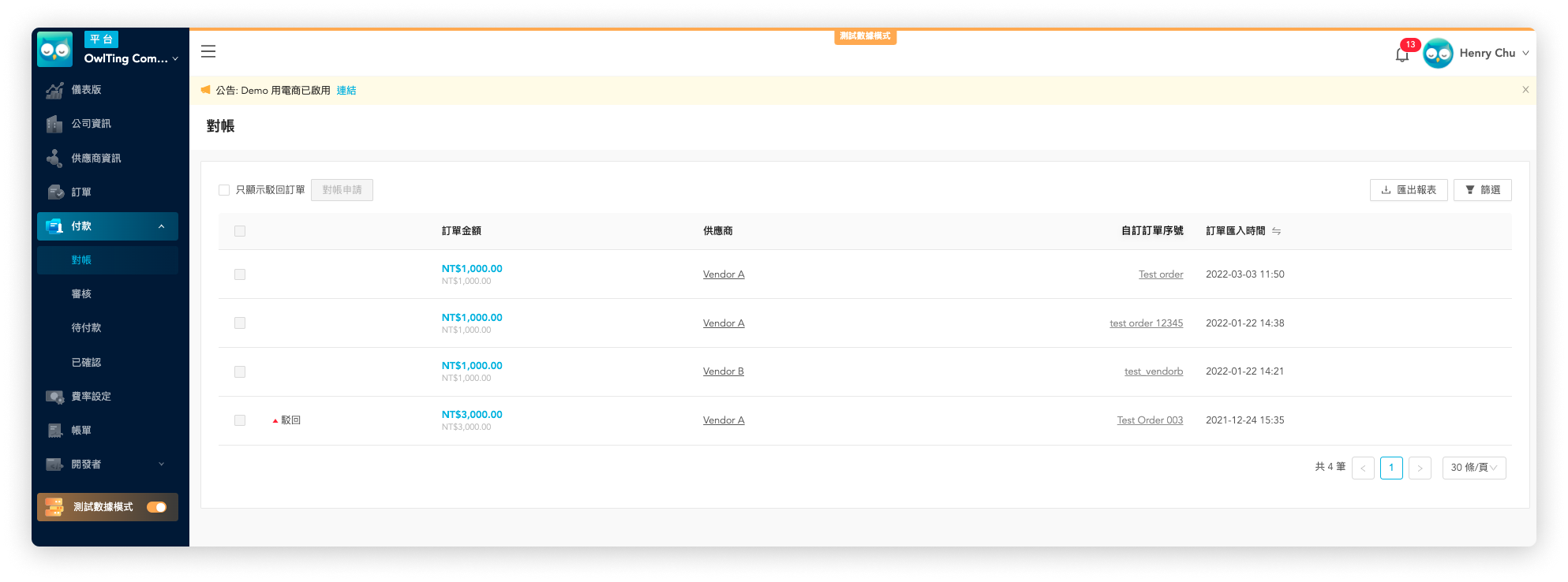This screenshot has height=582, width=1568.
Task: Click the 匯出報表 export button
Action: coord(1409,190)
